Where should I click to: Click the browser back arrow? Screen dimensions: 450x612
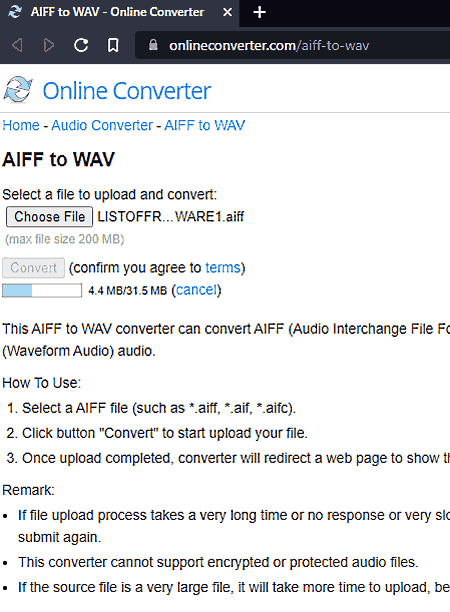click(x=17, y=45)
